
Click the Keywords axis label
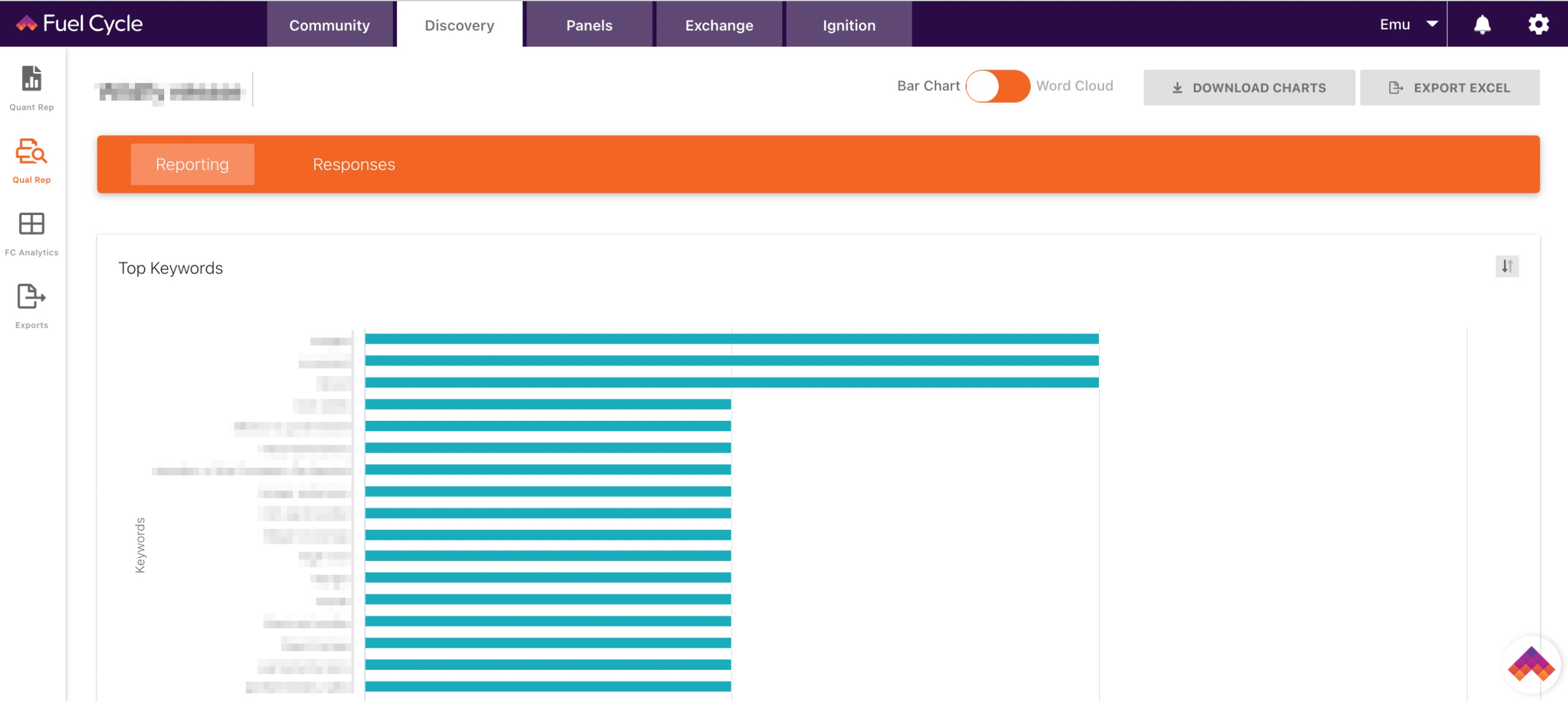point(140,545)
